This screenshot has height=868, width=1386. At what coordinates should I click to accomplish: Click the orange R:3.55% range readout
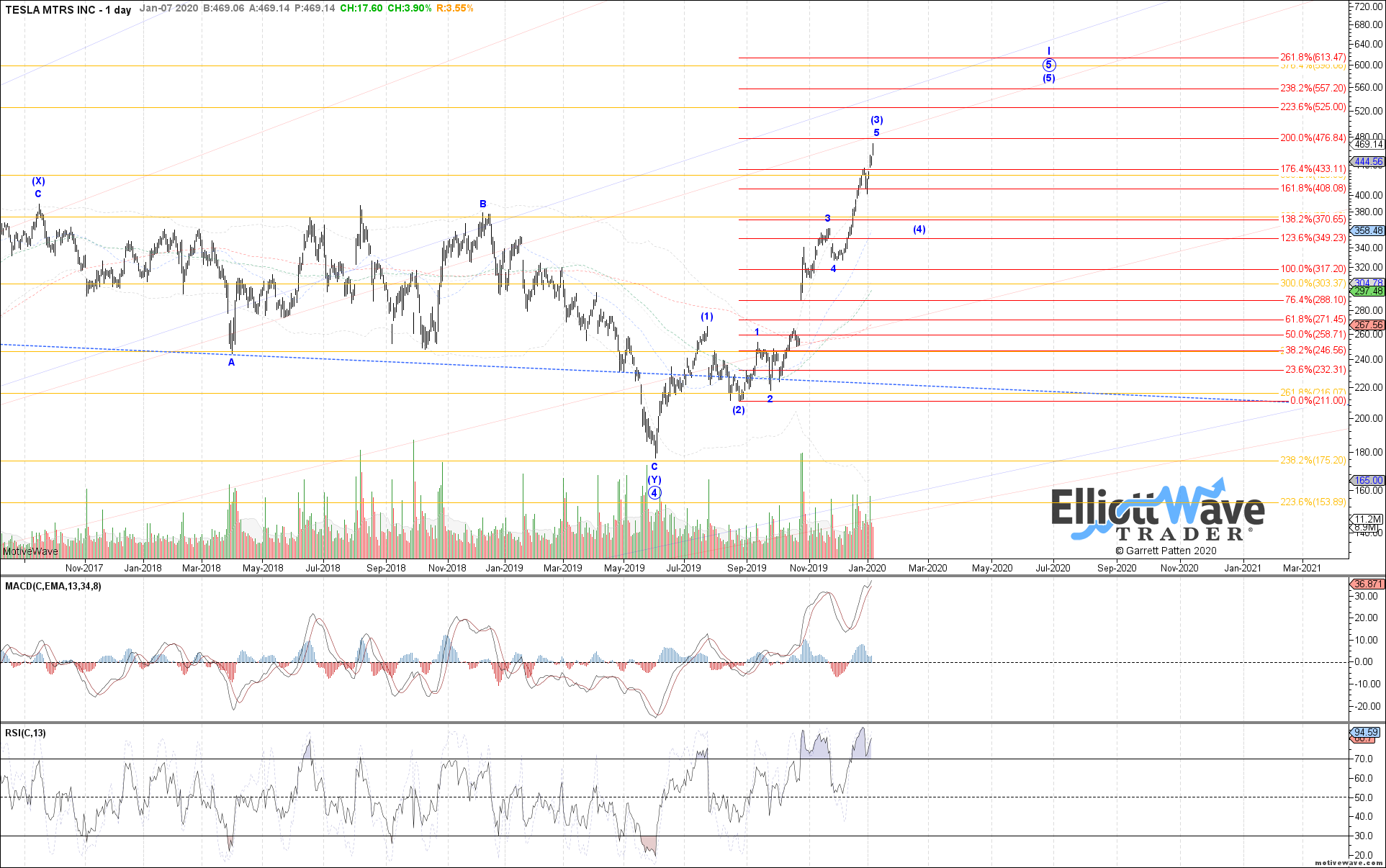(455, 9)
